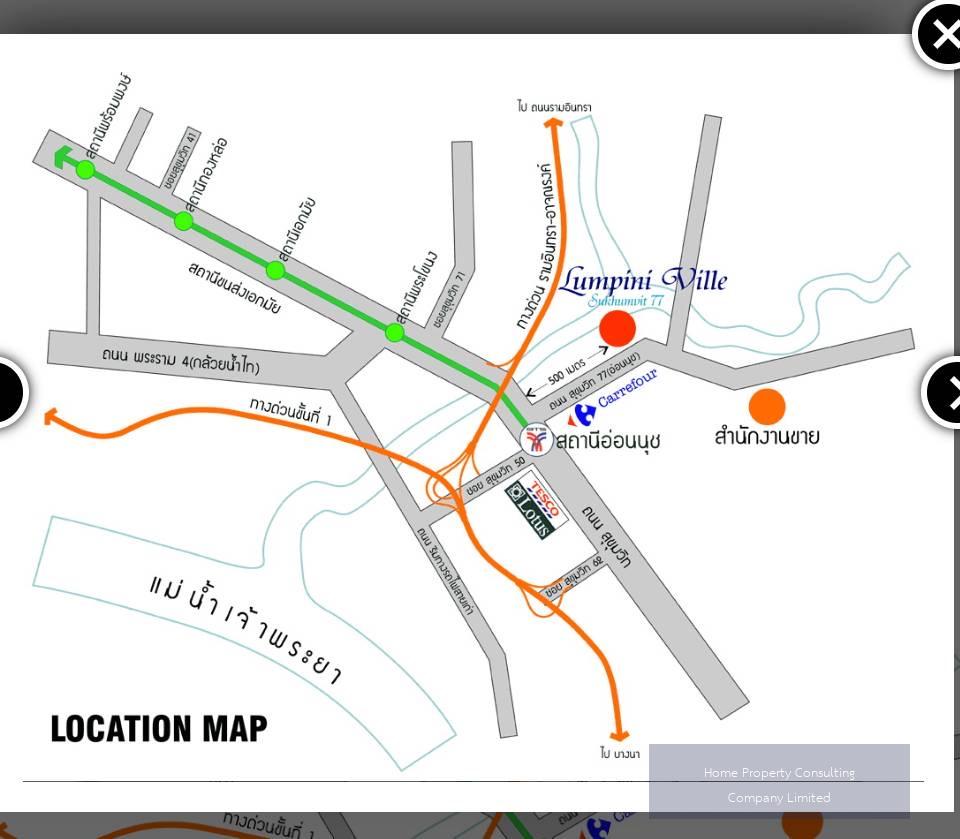This screenshot has width=960, height=839.
Task: Click the 'ถนน พระราม 4(กล้วยน้ำไท)' road label
Action: coord(181,361)
